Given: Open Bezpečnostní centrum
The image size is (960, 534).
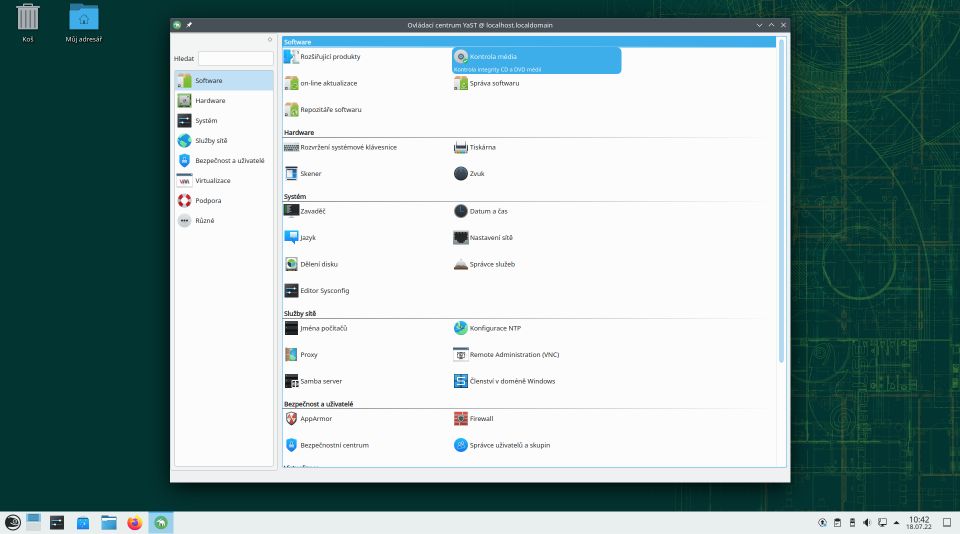Looking at the screenshot, I should click(x=327, y=445).
